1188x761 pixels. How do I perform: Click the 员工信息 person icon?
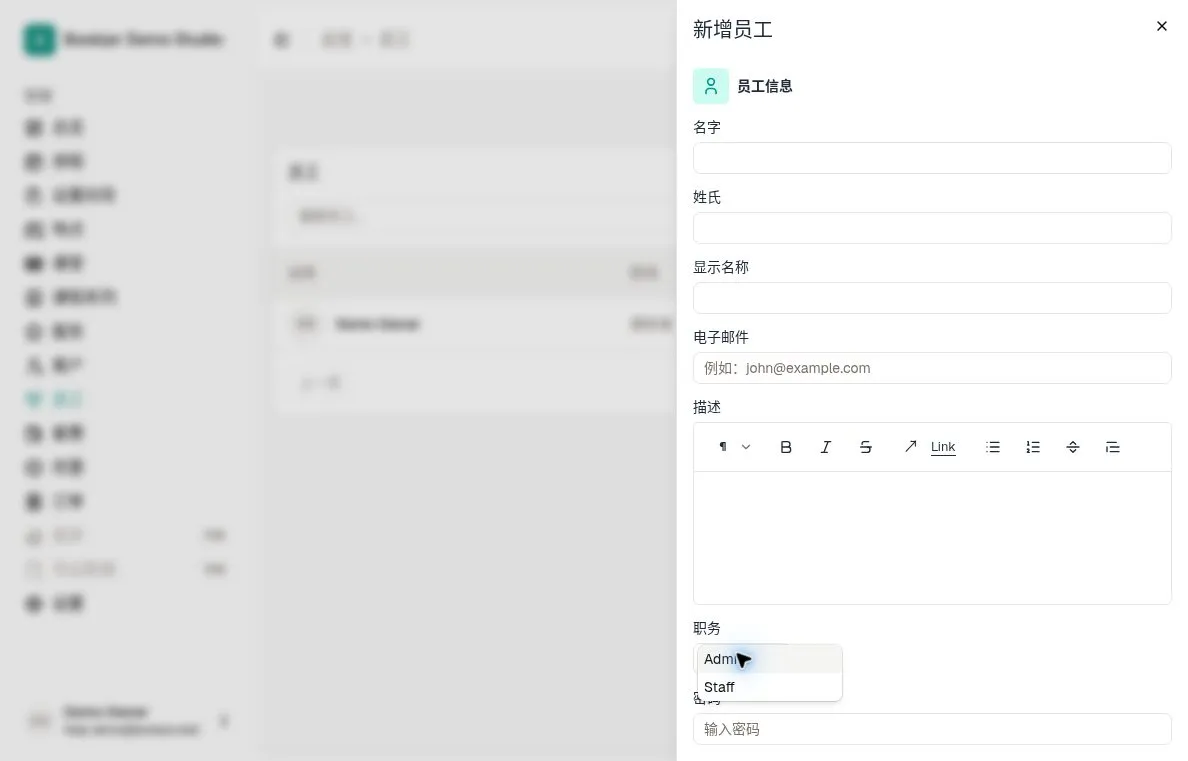(711, 86)
